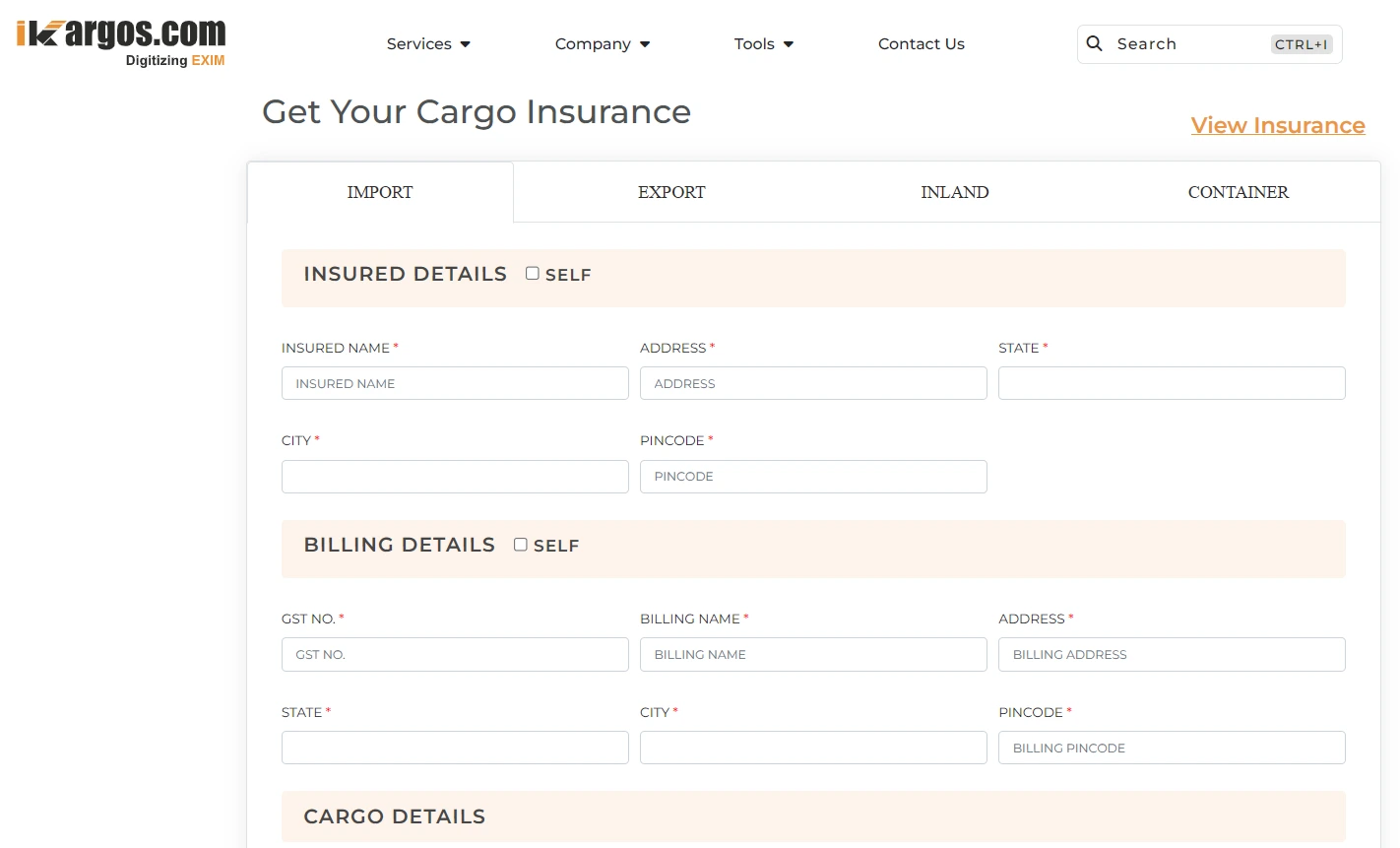Check the SELF box for Insured Details

(533, 274)
